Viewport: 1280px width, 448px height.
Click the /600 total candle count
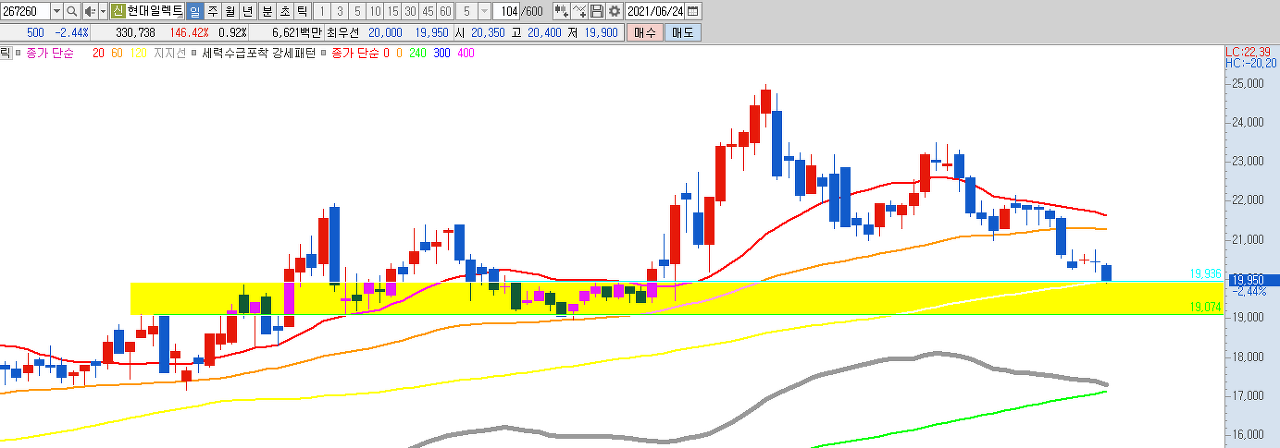[x=533, y=11]
